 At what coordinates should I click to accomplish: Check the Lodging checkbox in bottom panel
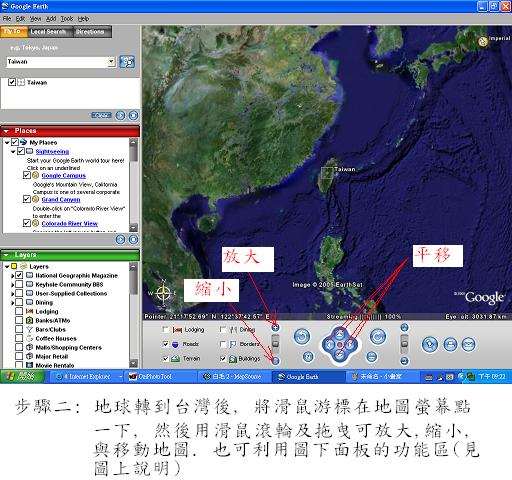point(165,330)
